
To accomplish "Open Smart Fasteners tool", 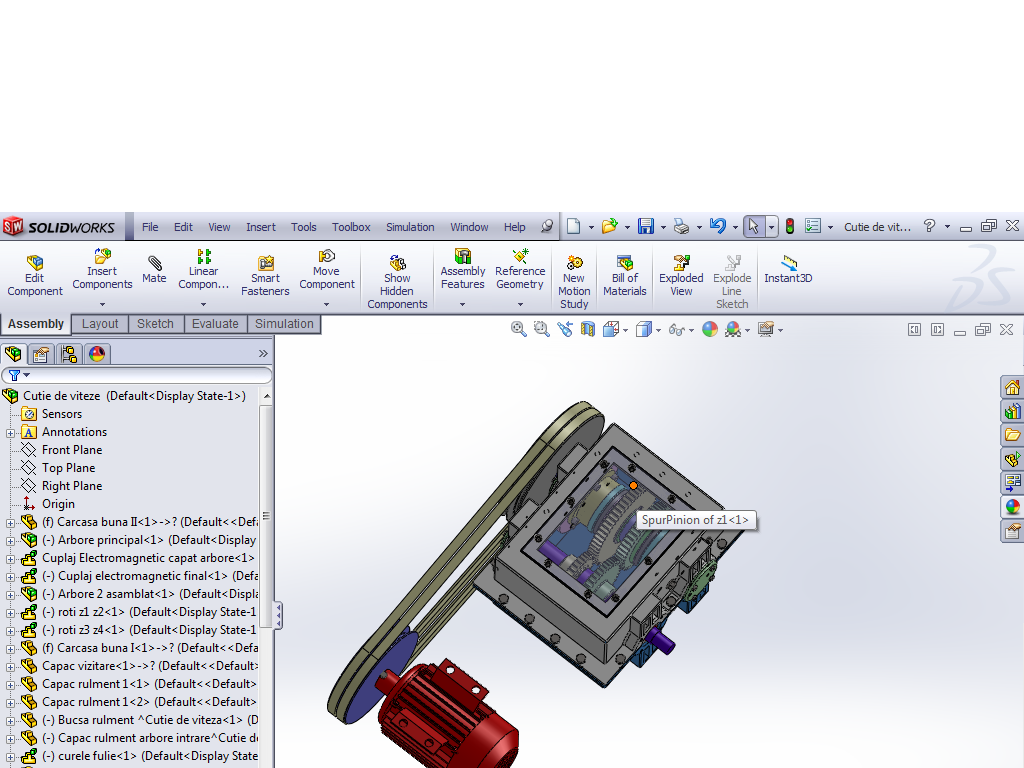I will pyautogui.click(x=265, y=276).
